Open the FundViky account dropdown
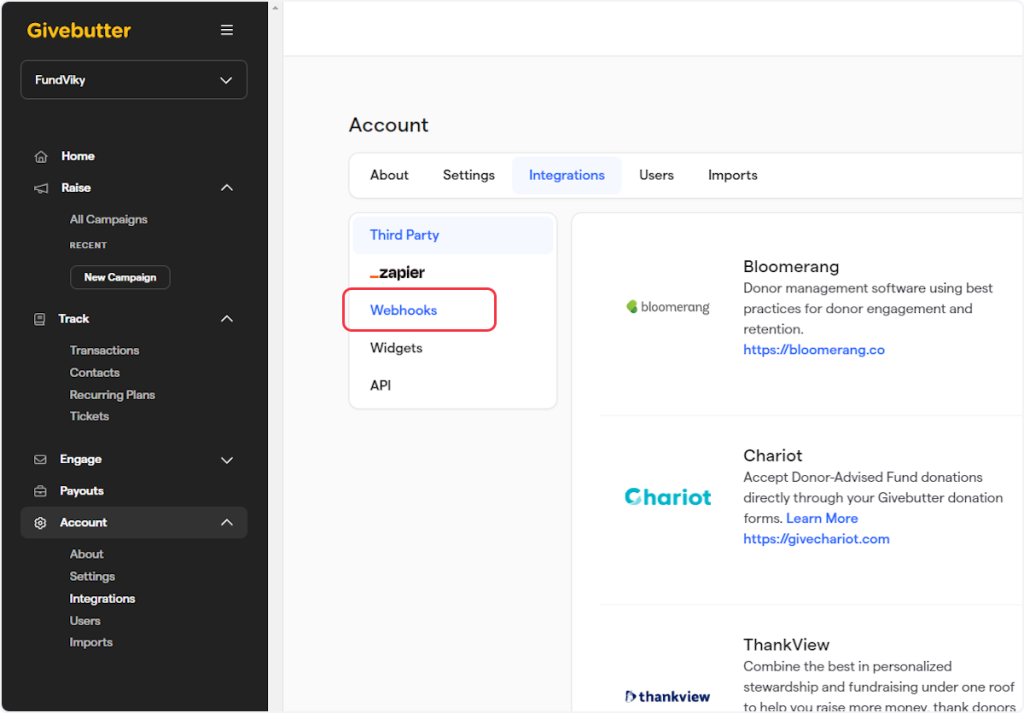1024x713 pixels. 134,80
